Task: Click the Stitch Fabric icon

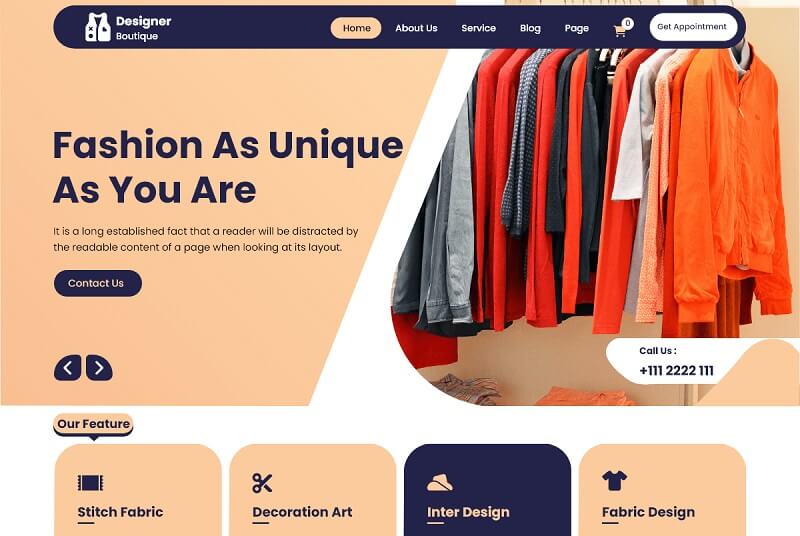Action: point(90,482)
